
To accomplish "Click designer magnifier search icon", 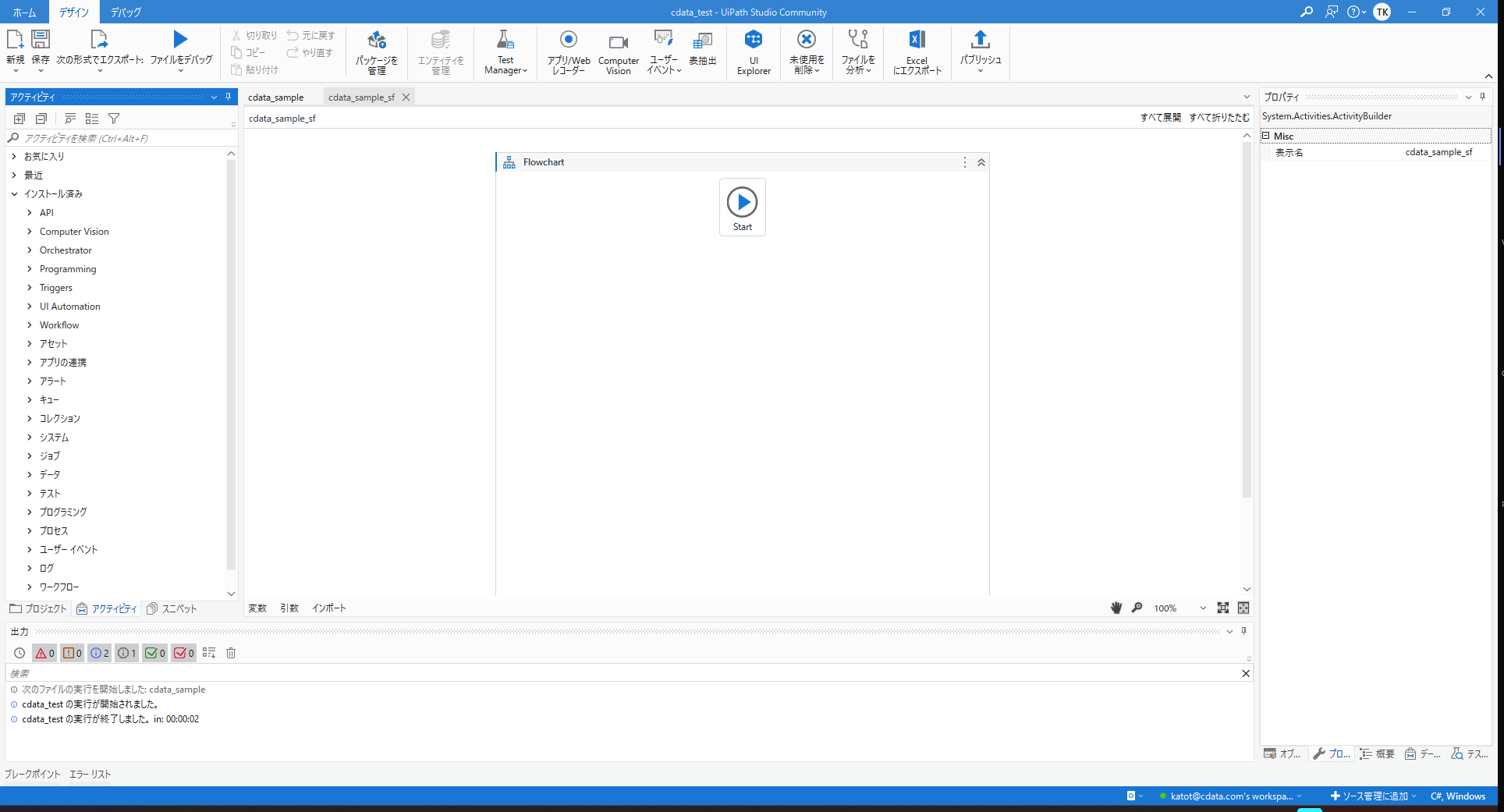I will [1137, 608].
